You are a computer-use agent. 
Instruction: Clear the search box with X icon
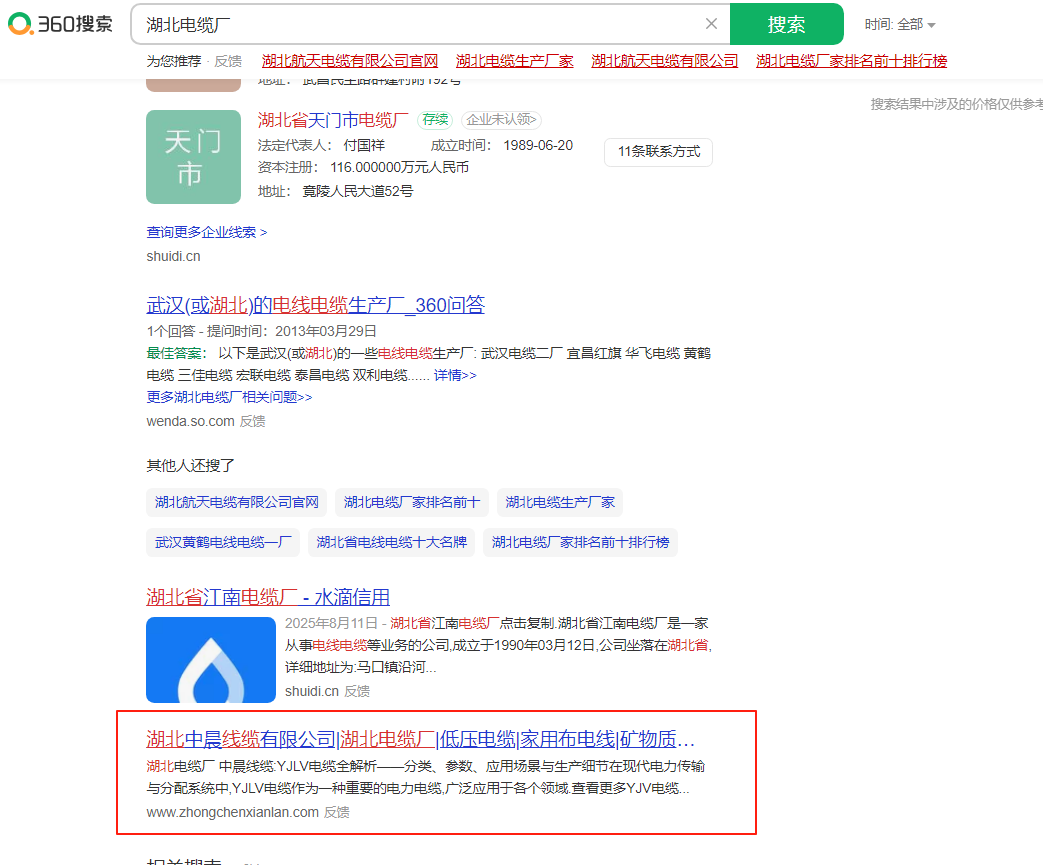(x=711, y=24)
